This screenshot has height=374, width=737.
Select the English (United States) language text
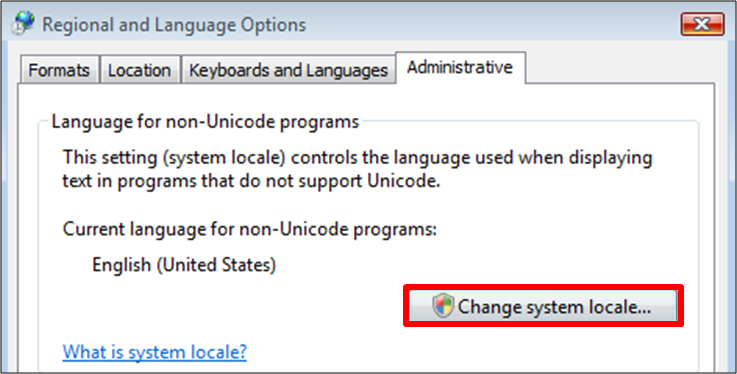[184, 265]
